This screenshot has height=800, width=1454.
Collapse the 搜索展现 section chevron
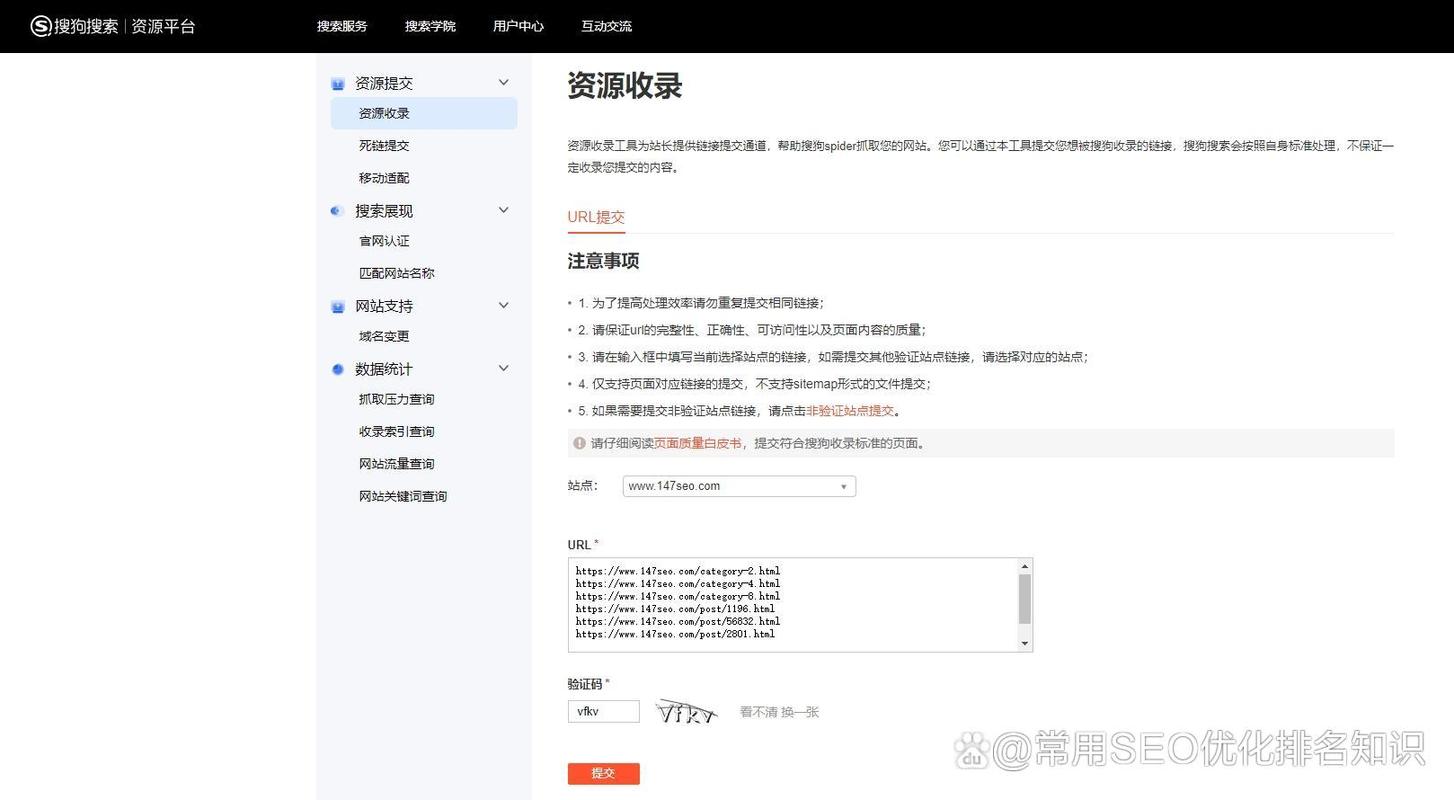(503, 210)
